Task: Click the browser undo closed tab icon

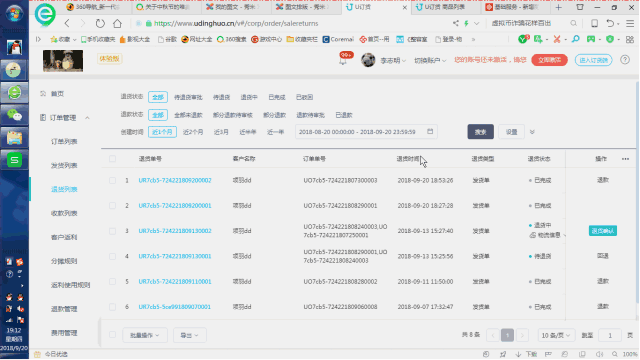Action: tap(610, 23)
